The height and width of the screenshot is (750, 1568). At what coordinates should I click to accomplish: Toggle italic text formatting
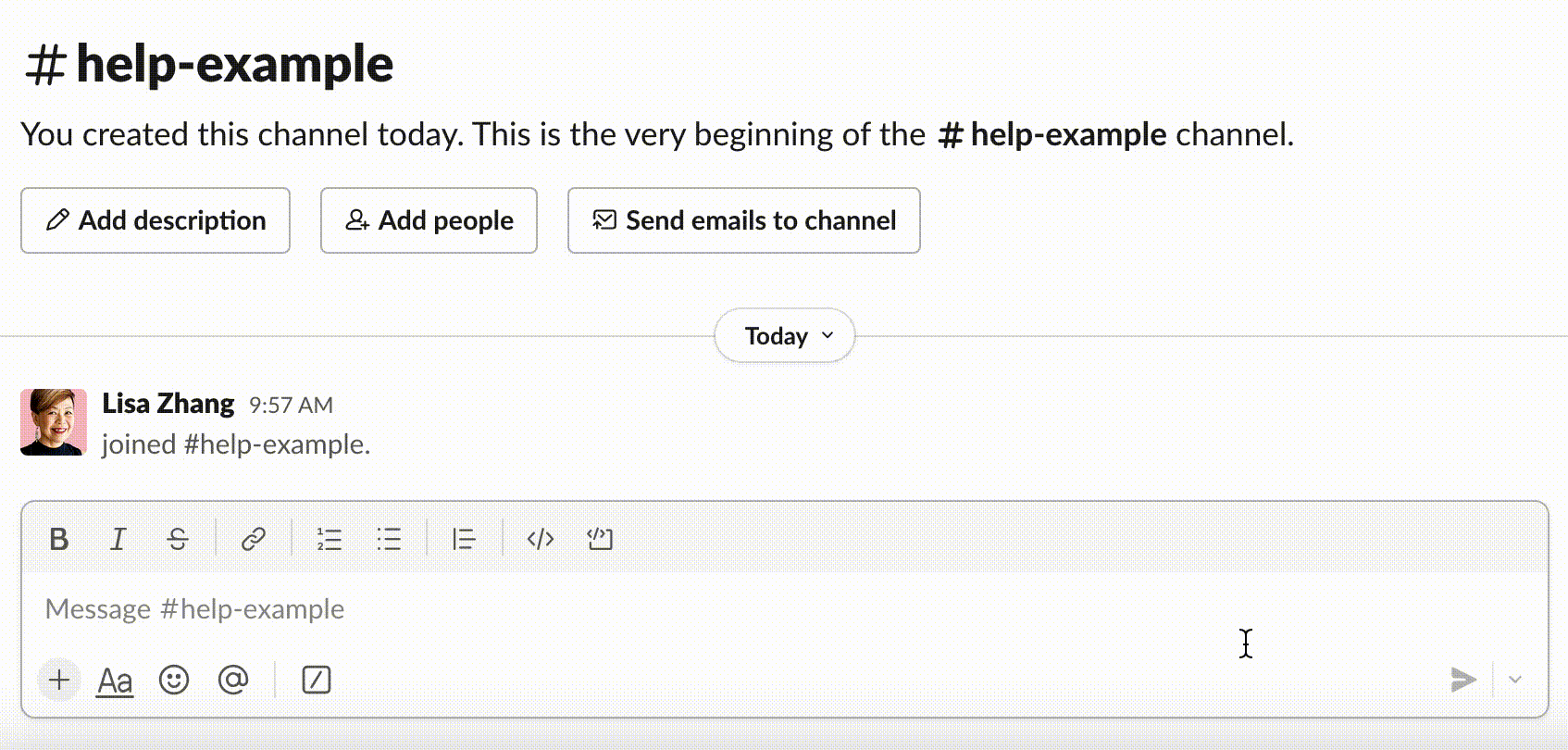pos(118,539)
